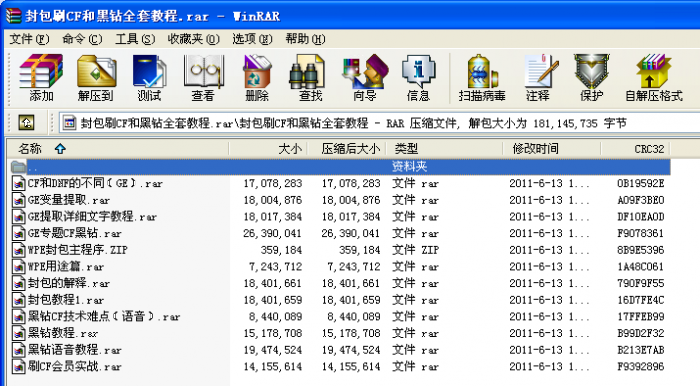Image resolution: width=700 pixels, height=386 pixels.
Task: Click the 保护 (Protect) shield icon
Action: [x=592, y=78]
